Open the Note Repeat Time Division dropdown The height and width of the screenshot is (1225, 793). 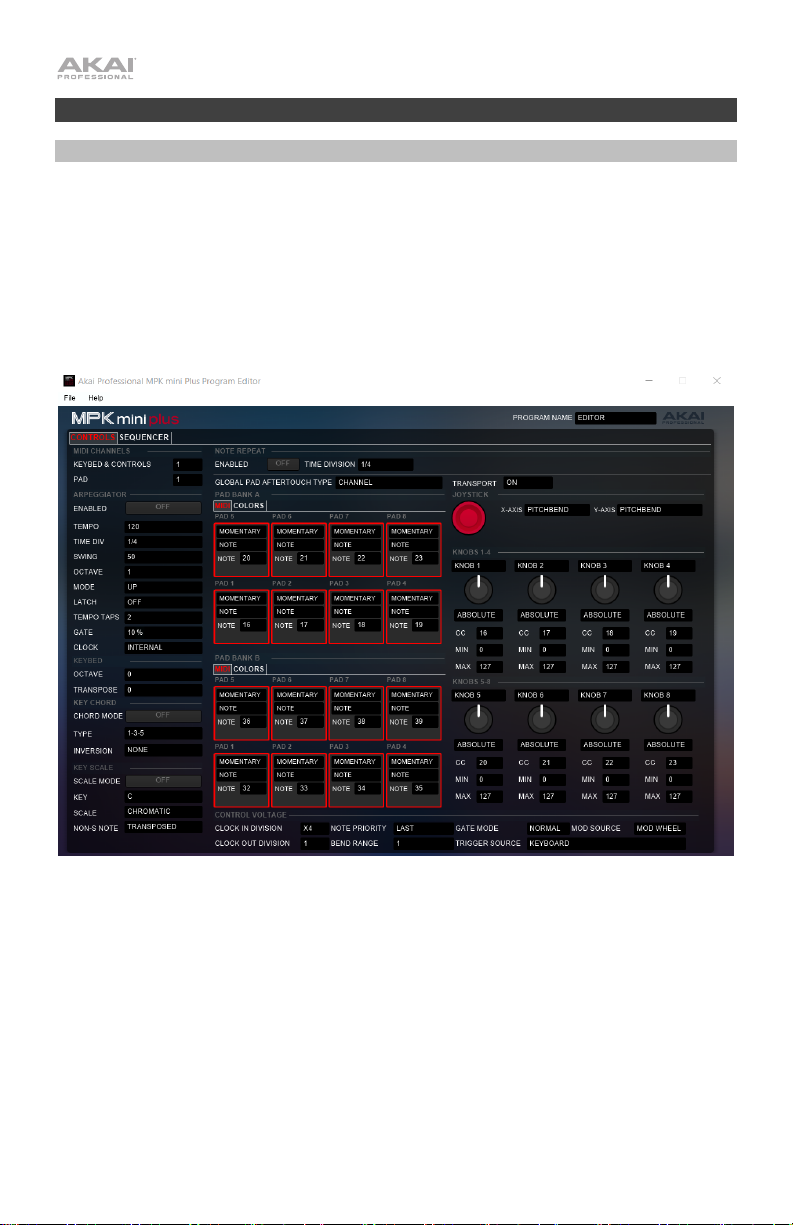385,464
